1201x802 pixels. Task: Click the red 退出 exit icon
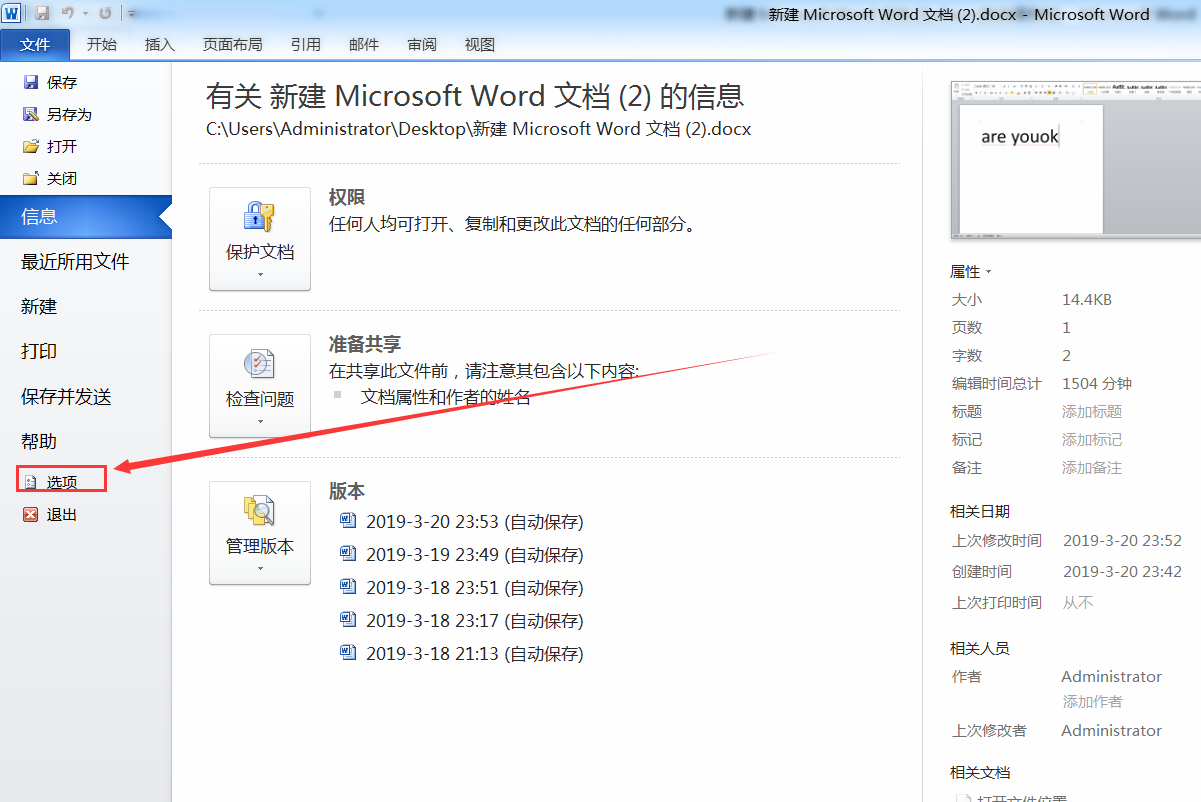31,514
